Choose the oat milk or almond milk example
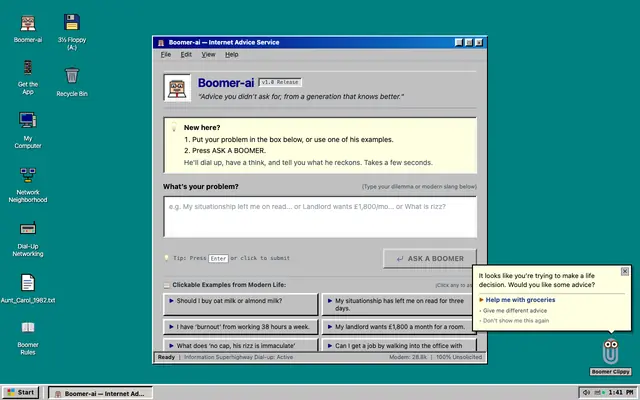This screenshot has width=640, height=400. tap(240, 304)
